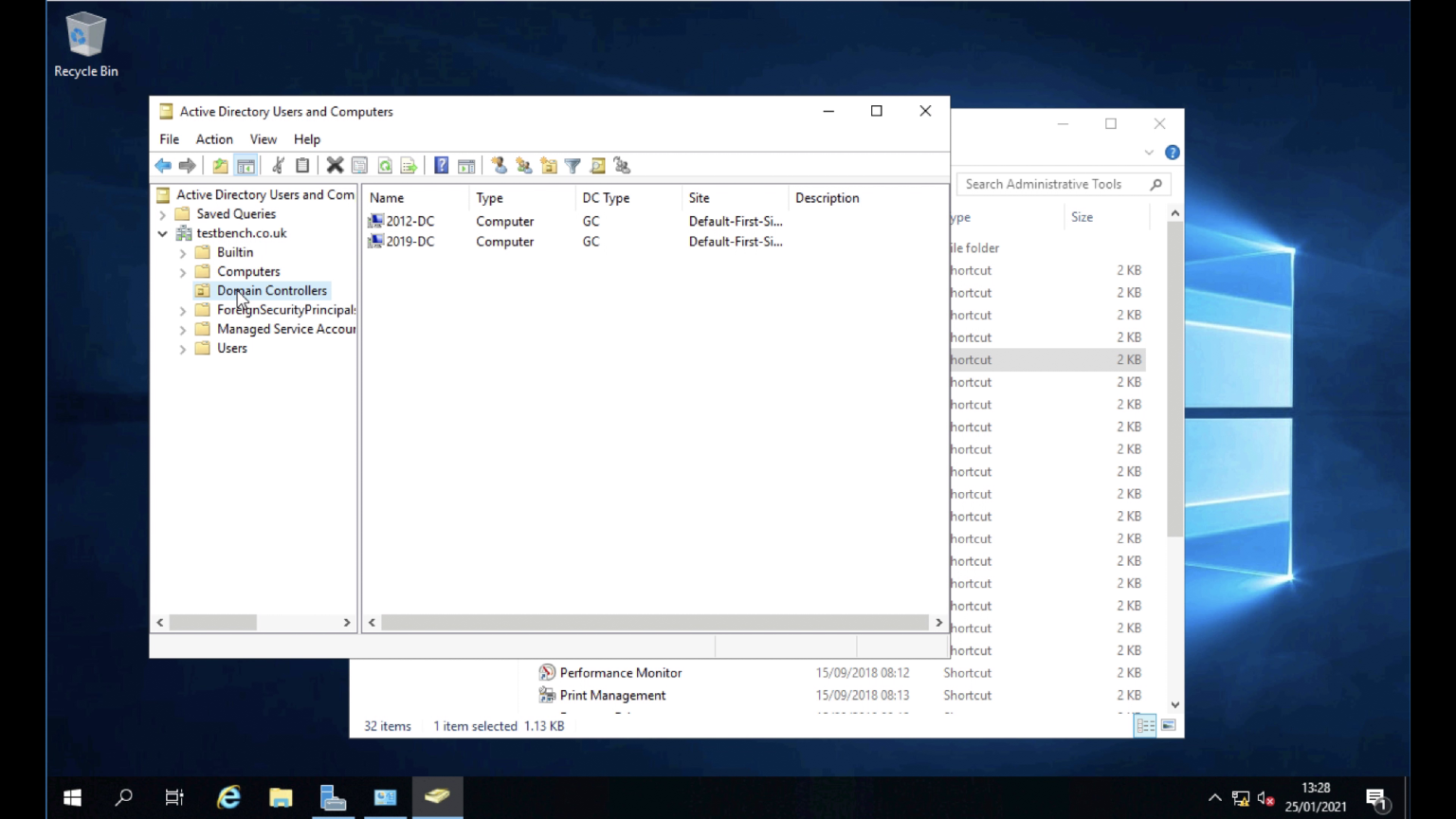
Task: Expand the Saved Queries node
Action: [x=162, y=214]
